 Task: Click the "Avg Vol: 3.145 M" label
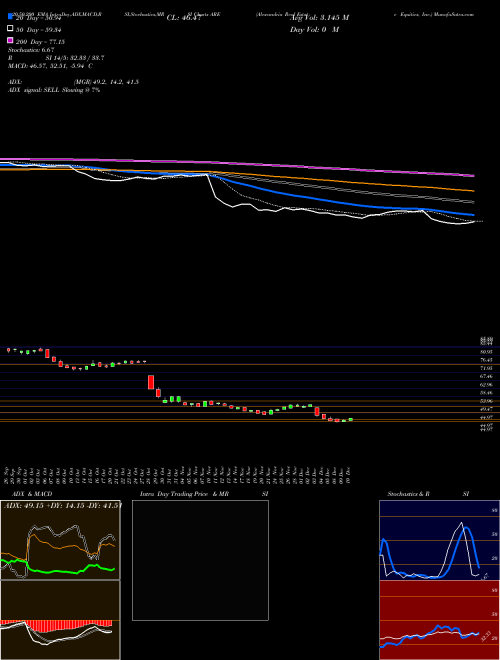[319, 18]
